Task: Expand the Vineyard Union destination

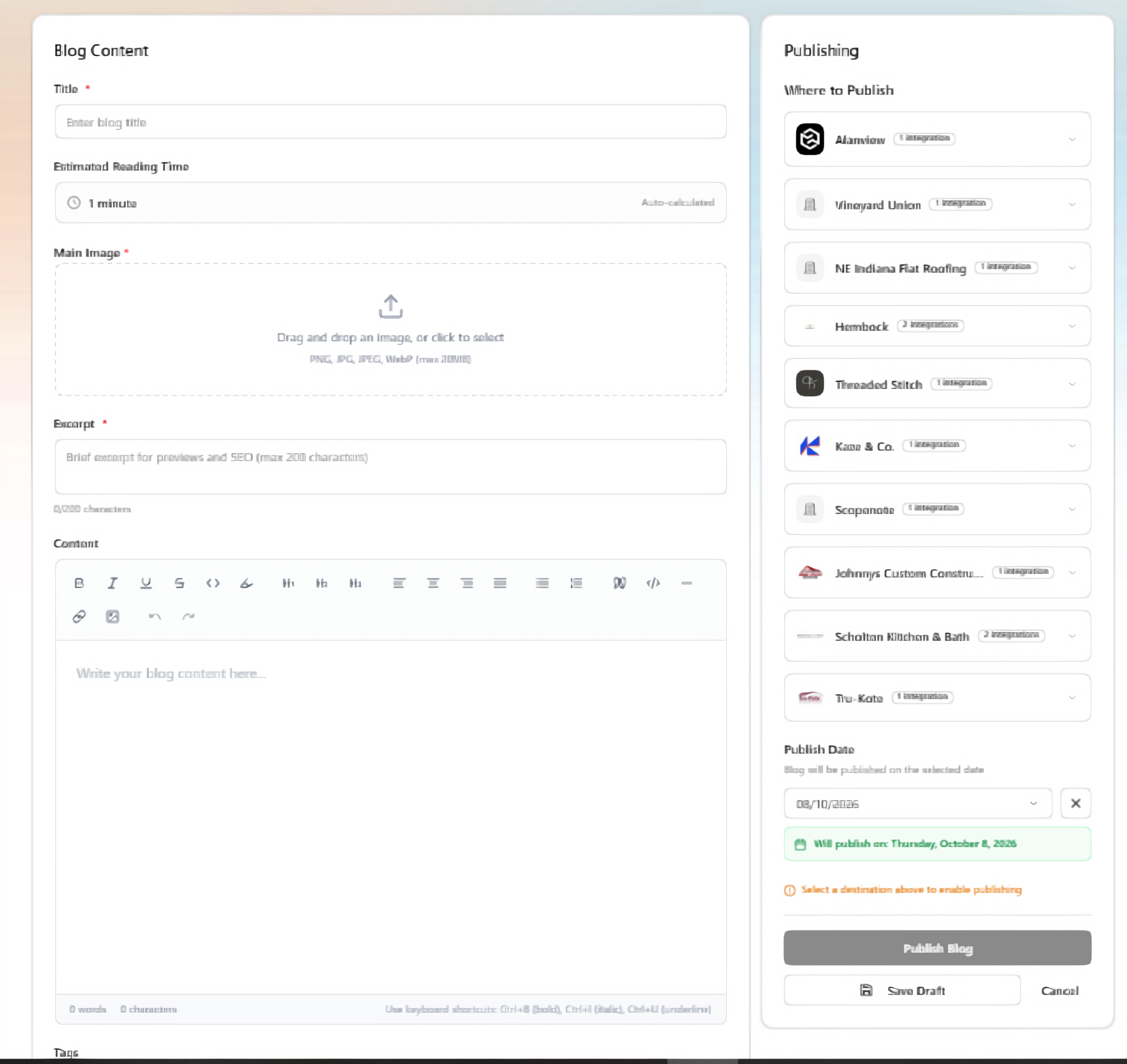Action: pyautogui.click(x=1072, y=204)
